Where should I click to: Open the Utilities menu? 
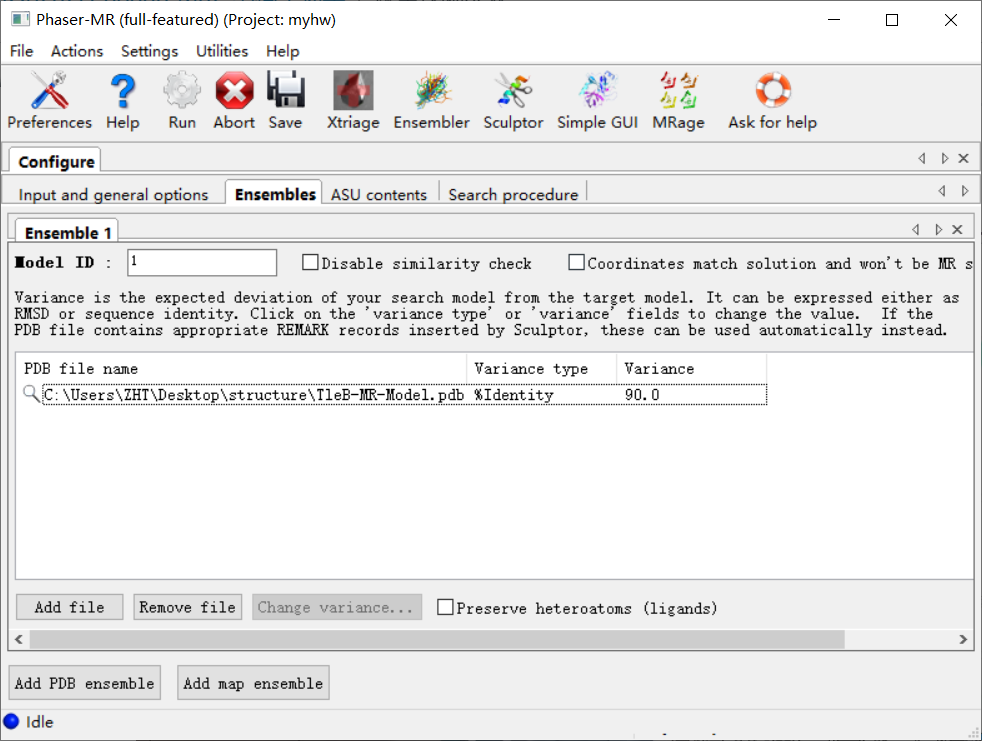click(x=222, y=51)
